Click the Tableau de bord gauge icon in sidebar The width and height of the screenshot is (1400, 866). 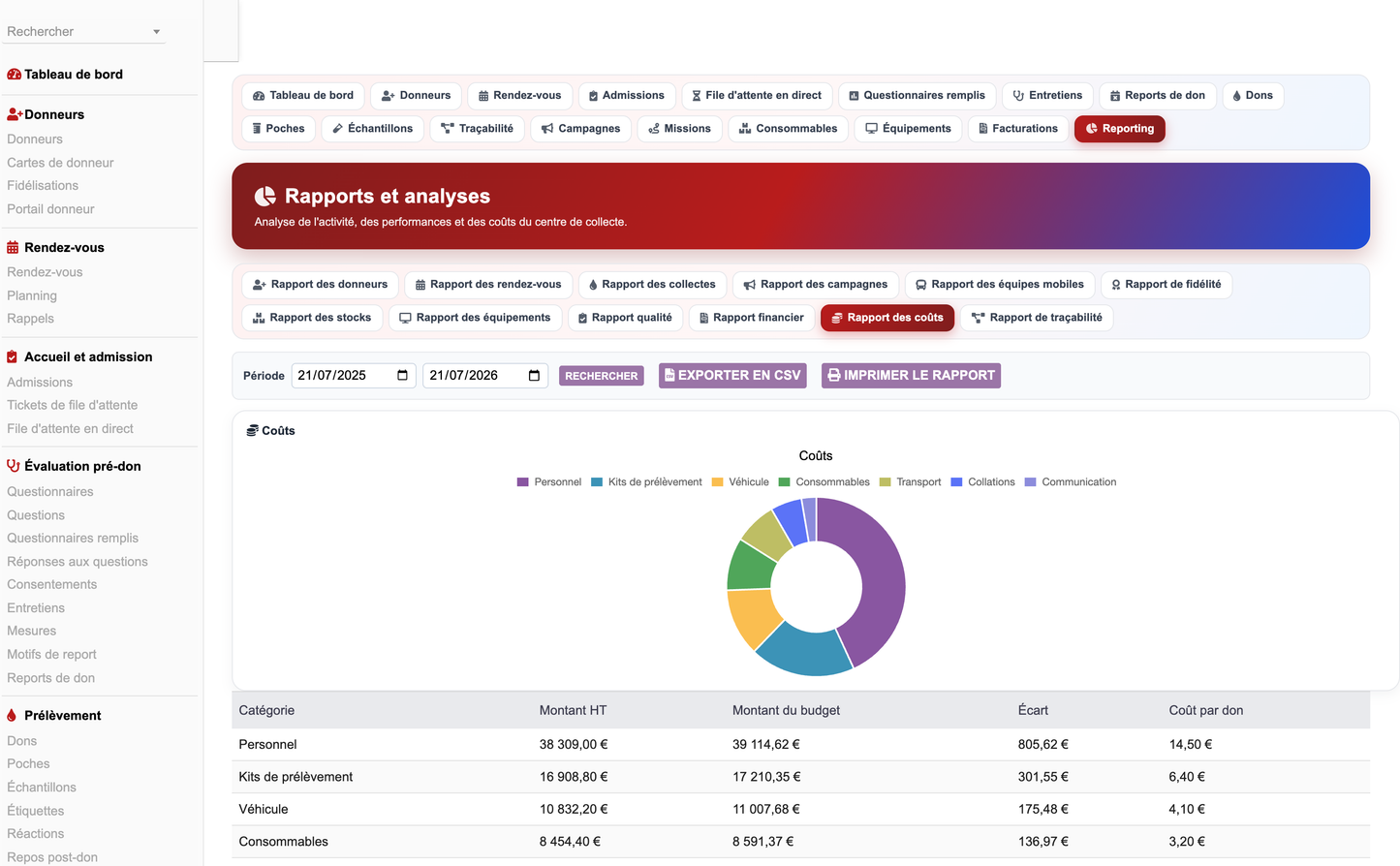14,75
